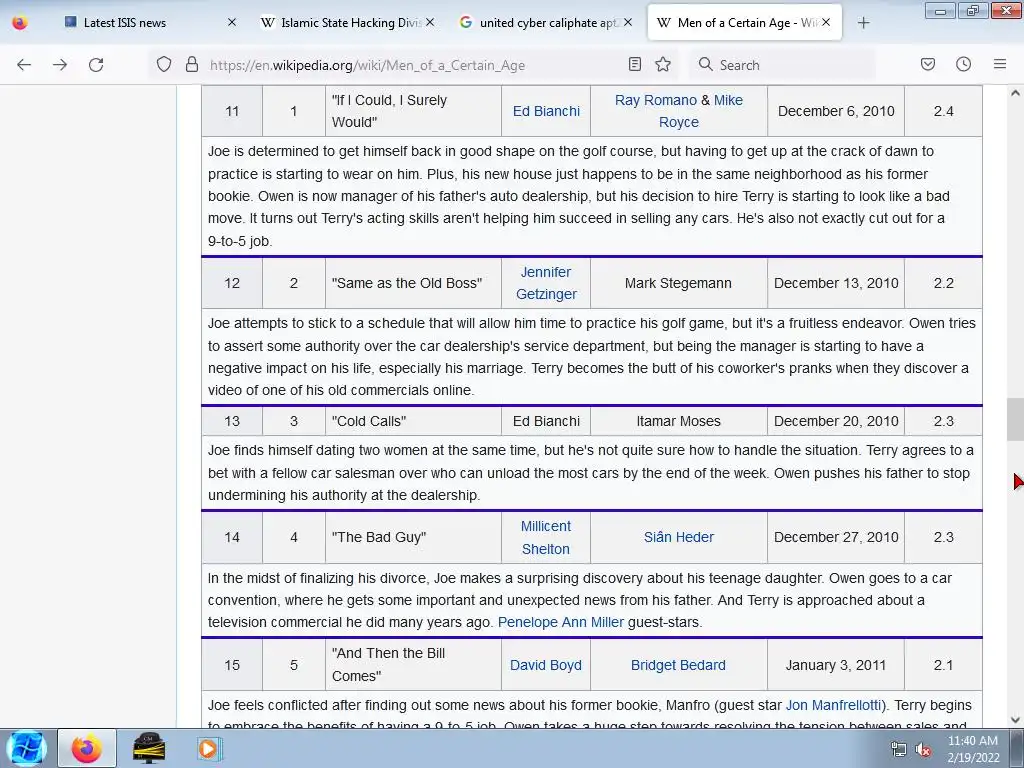Image resolution: width=1024 pixels, height=768 pixels.
Task: Click overall episode number 14
Action: [x=232, y=537]
